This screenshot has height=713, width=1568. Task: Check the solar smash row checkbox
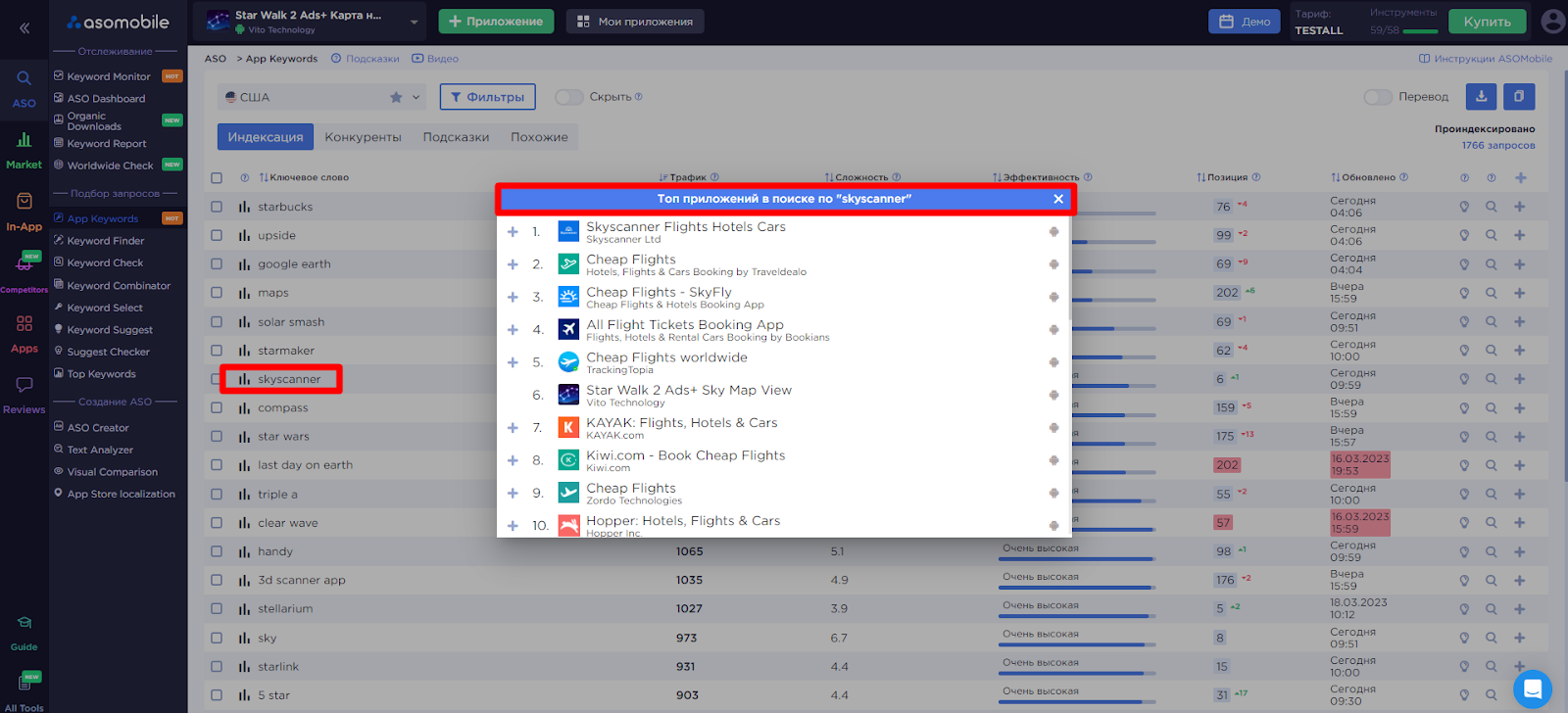click(217, 321)
